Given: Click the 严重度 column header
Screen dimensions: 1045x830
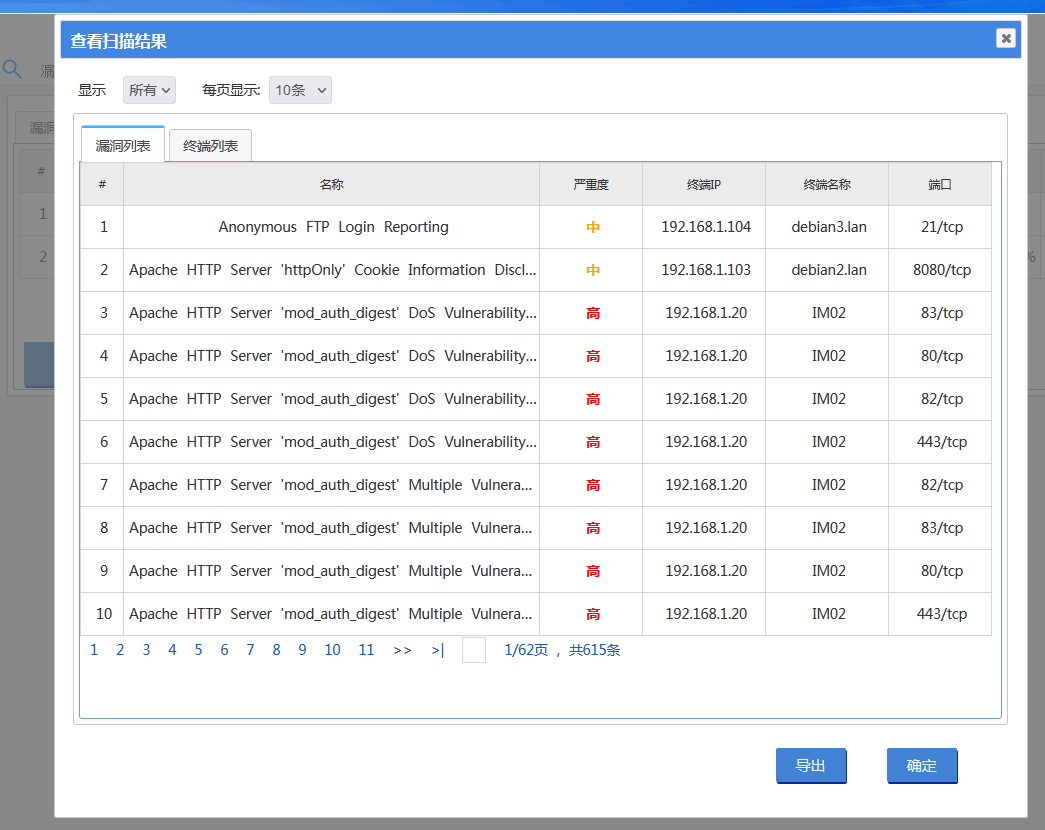Looking at the screenshot, I should [x=591, y=184].
